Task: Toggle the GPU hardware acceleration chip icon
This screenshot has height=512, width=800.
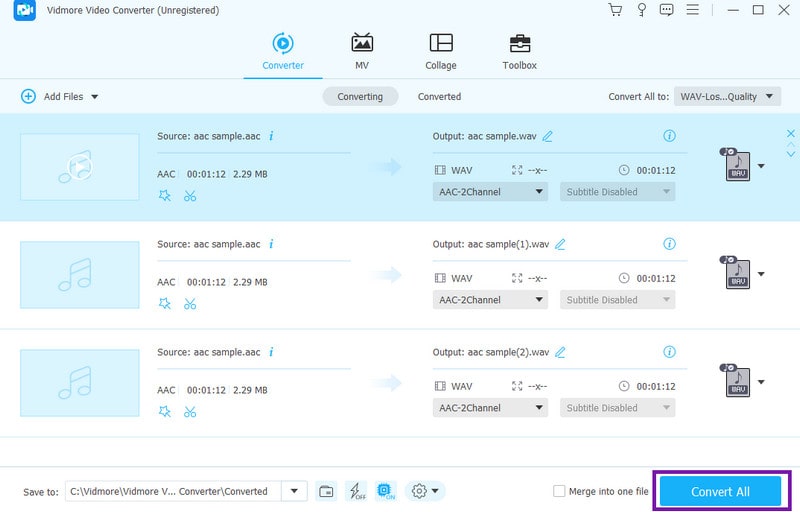Action: pos(386,491)
